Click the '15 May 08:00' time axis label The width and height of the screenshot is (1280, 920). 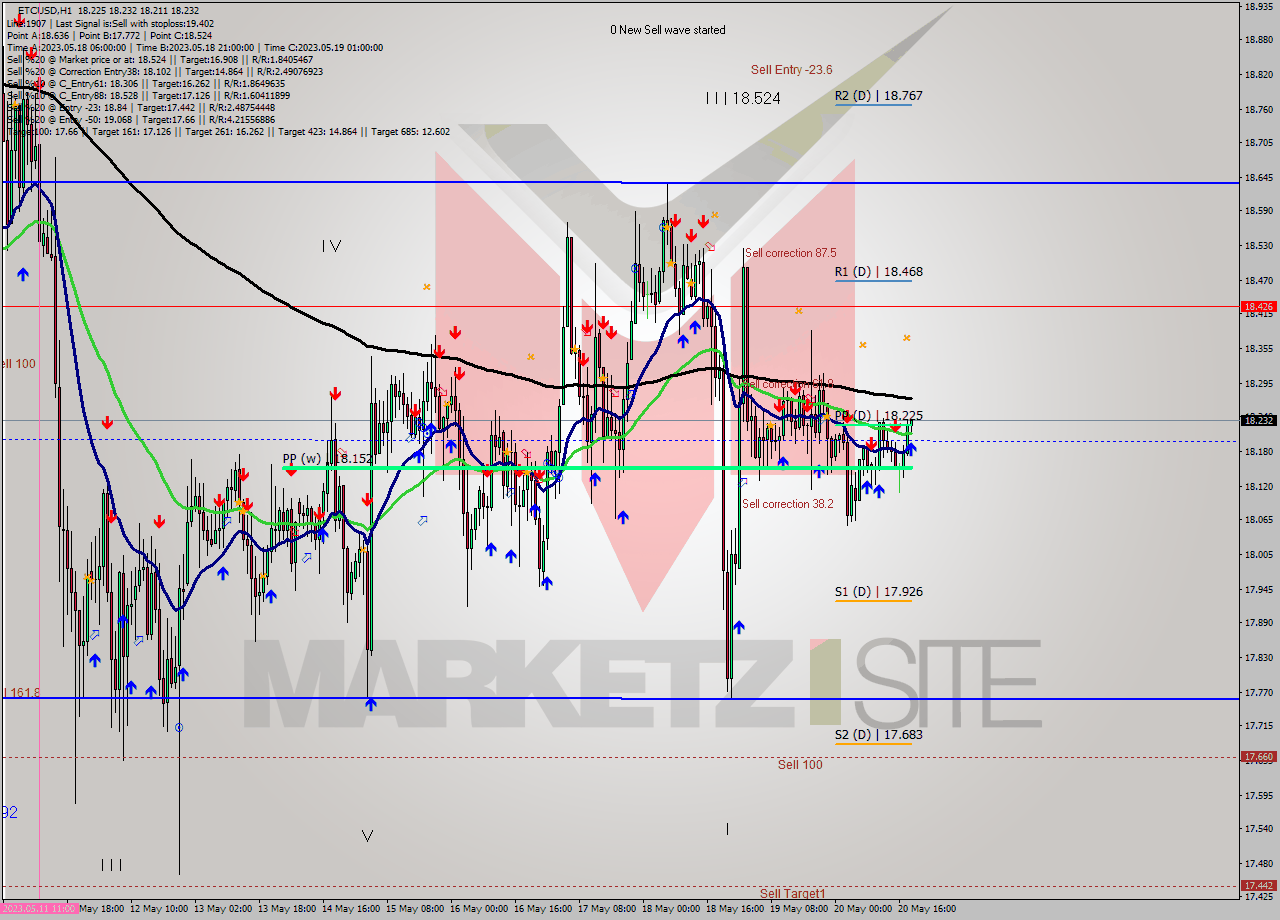(x=415, y=909)
